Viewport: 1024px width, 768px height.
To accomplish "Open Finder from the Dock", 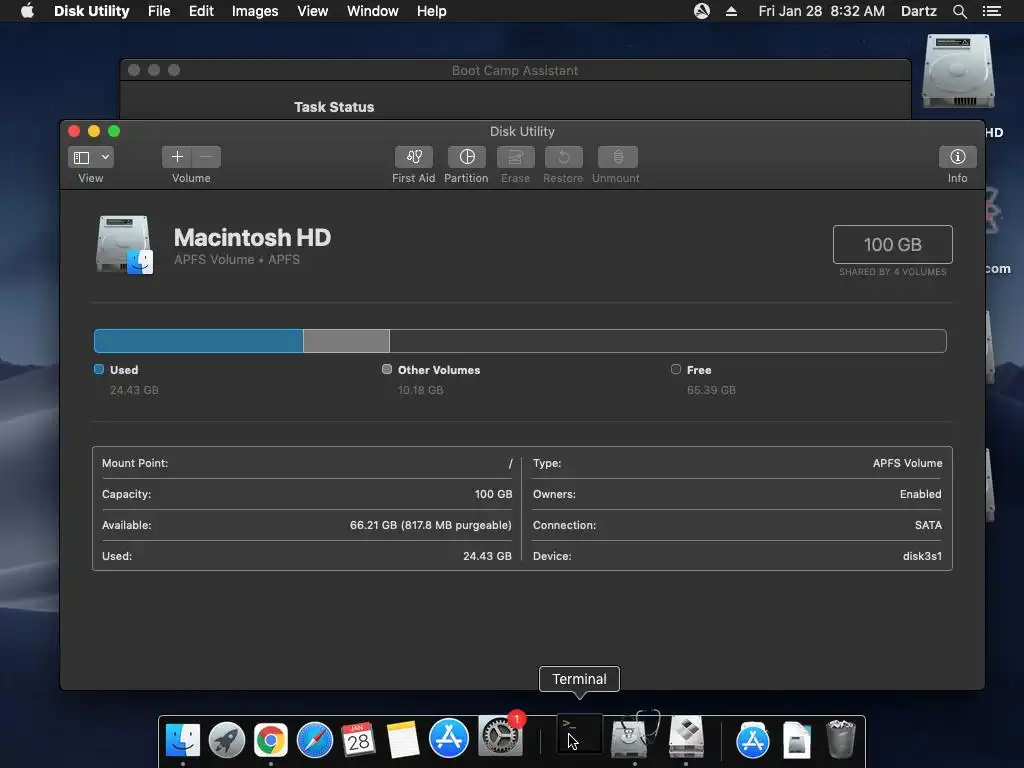I will 183,739.
